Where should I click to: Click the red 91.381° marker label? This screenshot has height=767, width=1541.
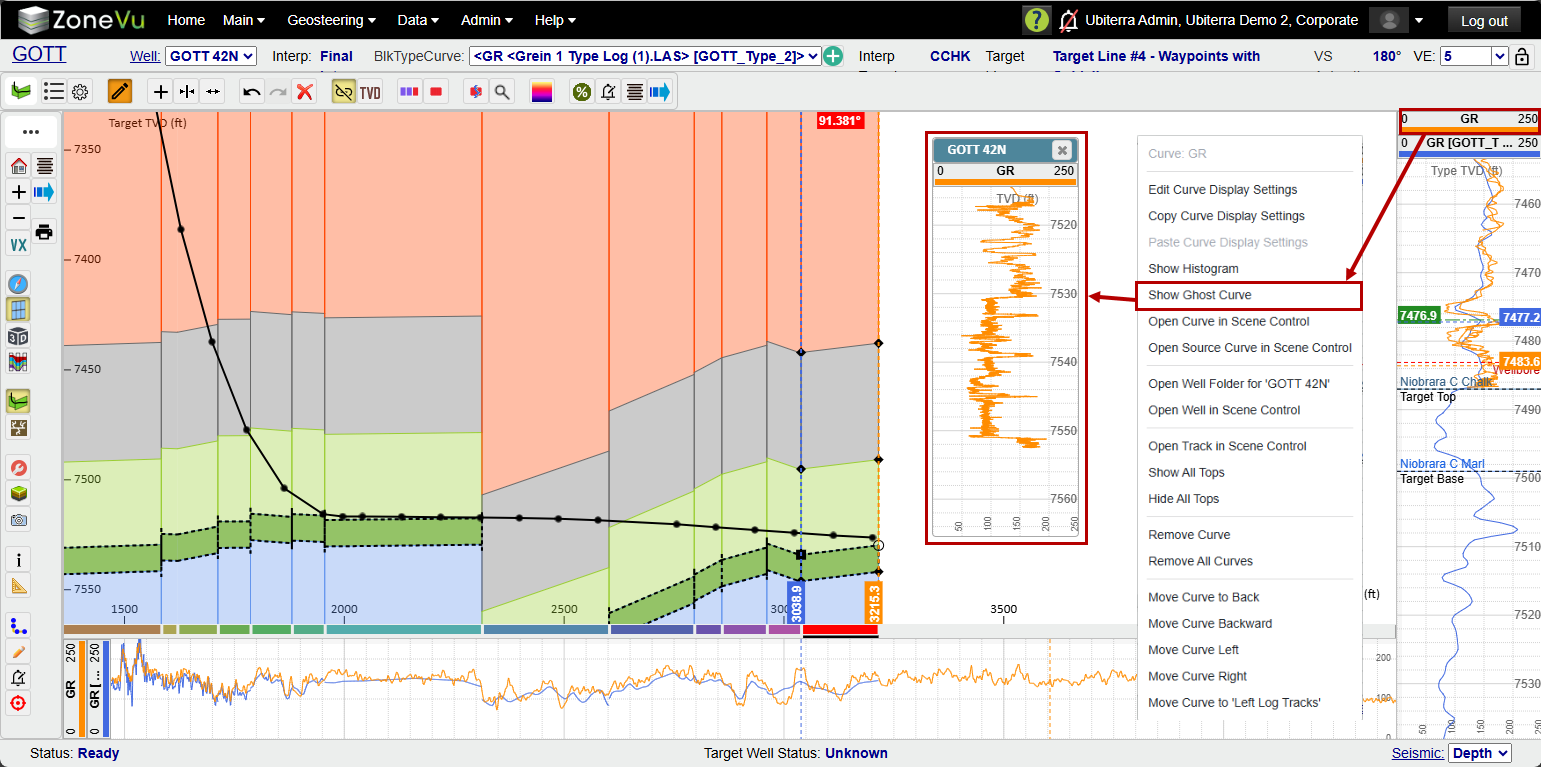(839, 121)
